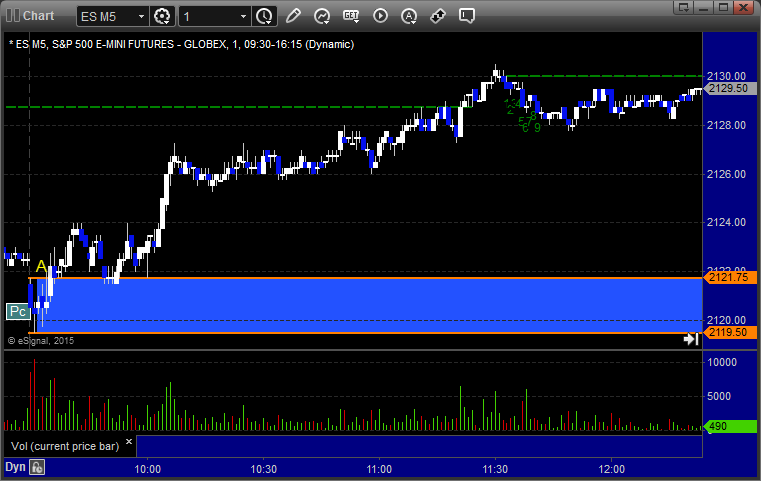Viewport: 761px width, 481px height.
Task: Minimize the chart window
Action: 704,7
